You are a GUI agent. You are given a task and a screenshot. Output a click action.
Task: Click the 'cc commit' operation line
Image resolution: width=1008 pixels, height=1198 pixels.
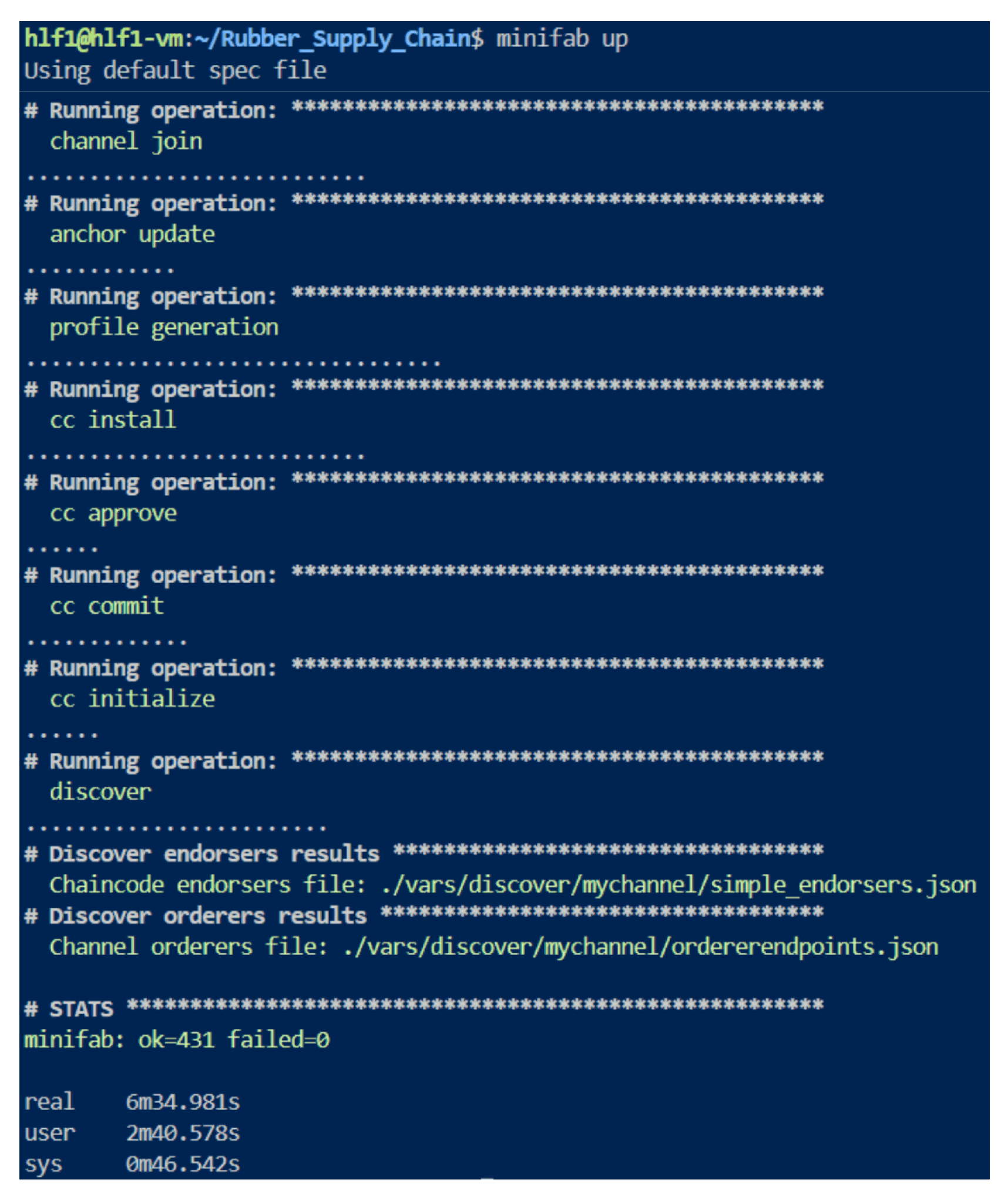tap(107, 606)
